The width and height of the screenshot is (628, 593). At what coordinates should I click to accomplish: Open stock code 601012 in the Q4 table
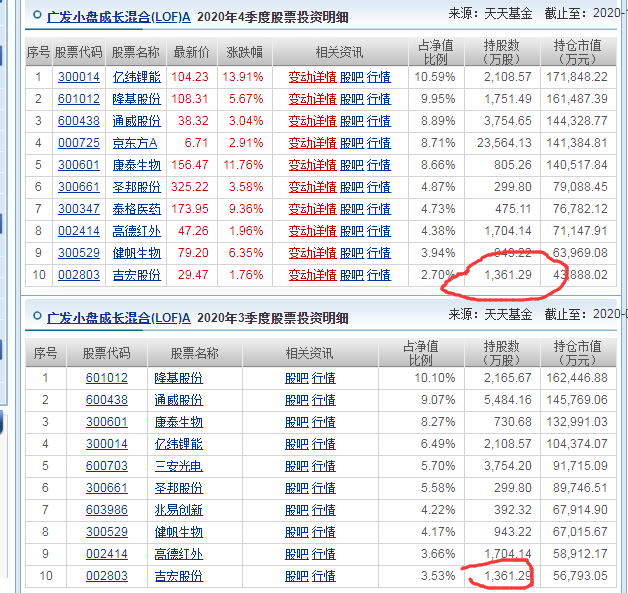pos(79,98)
